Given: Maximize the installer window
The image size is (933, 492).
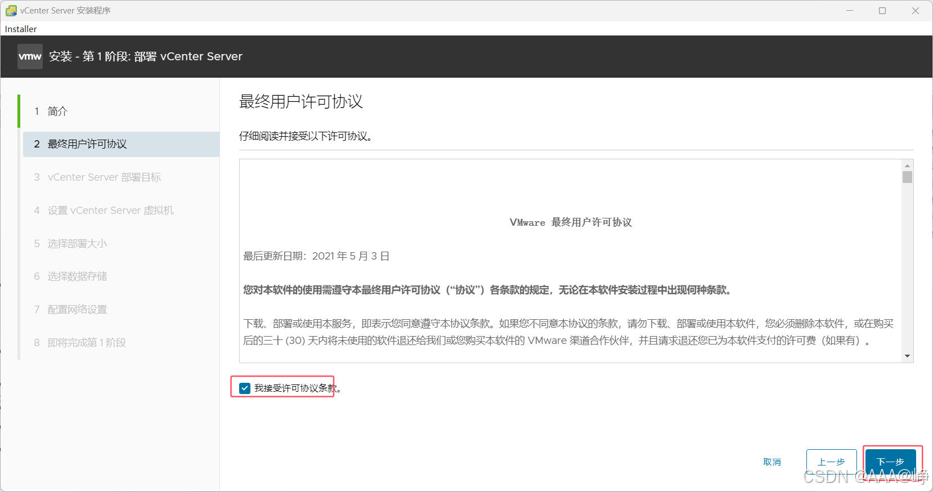Looking at the screenshot, I should pos(882,11).
